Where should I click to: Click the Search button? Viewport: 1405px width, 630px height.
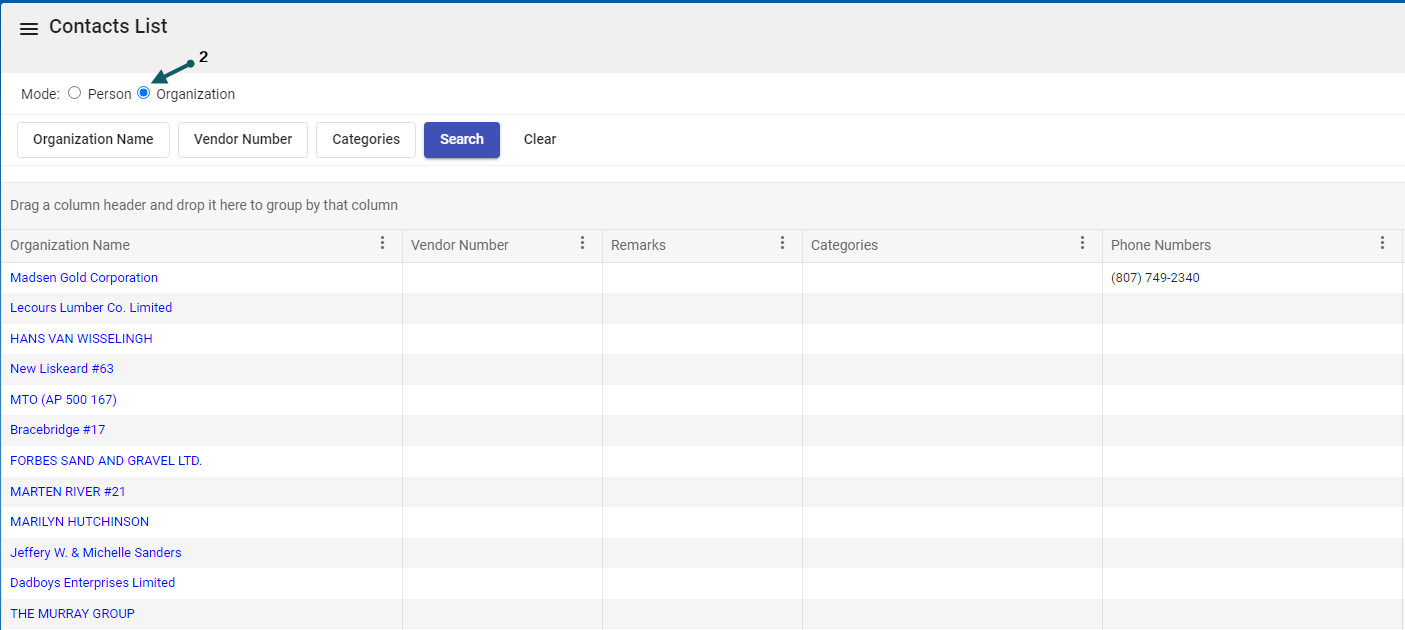tap(461, 140)
